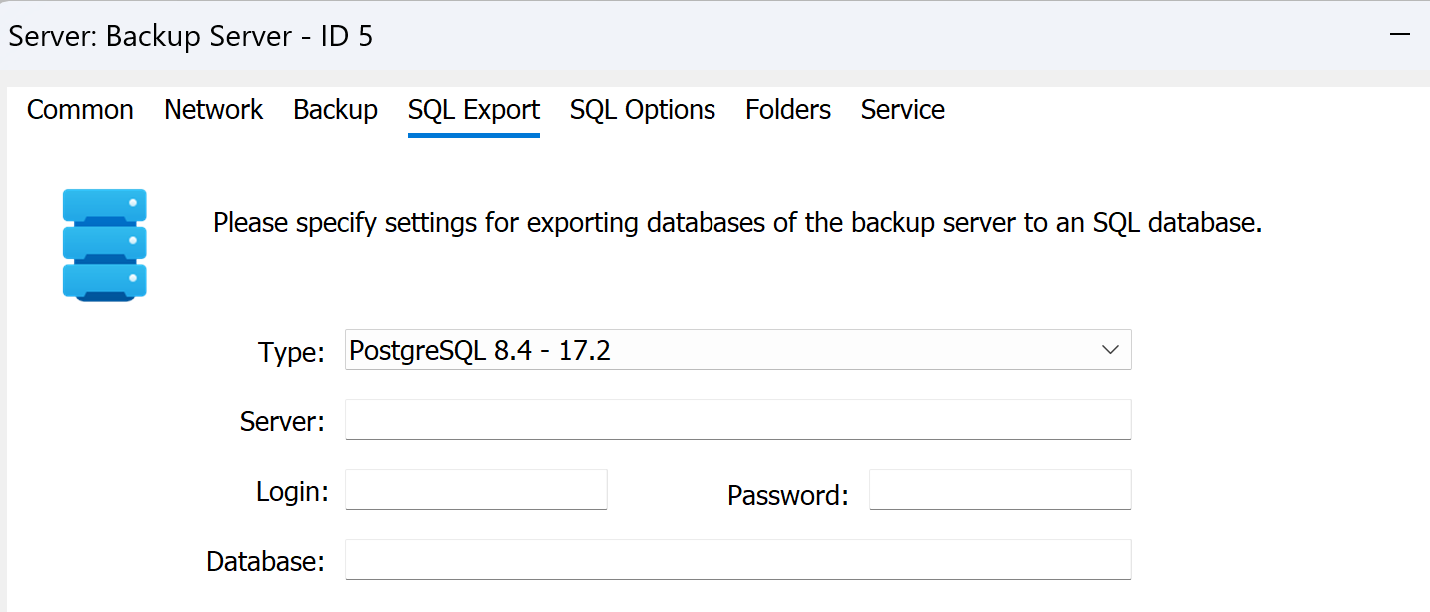Switch to the Folders tab

click(x=787, y=110)
